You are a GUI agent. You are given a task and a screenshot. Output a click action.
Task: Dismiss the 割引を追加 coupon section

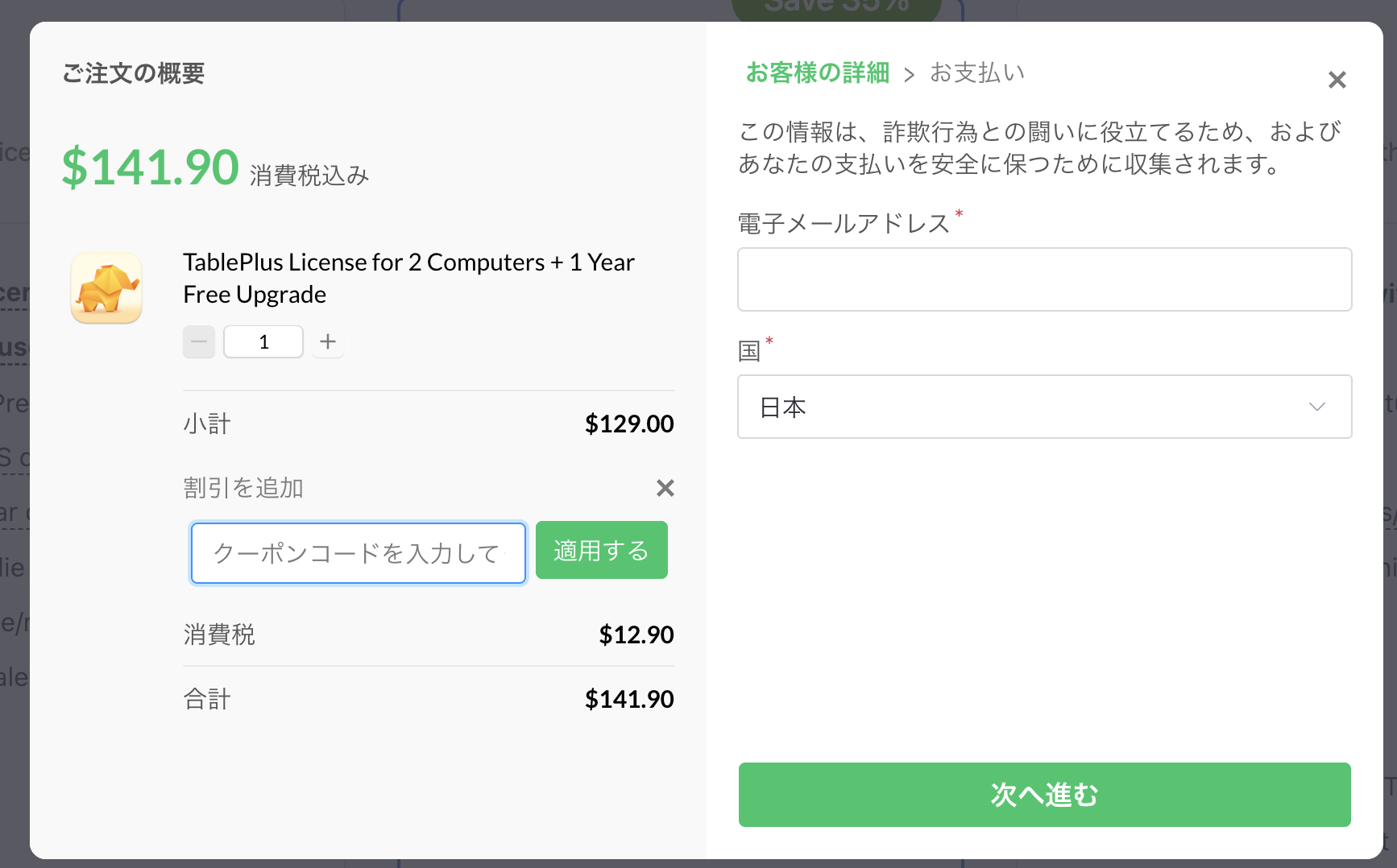pos(665,488)
